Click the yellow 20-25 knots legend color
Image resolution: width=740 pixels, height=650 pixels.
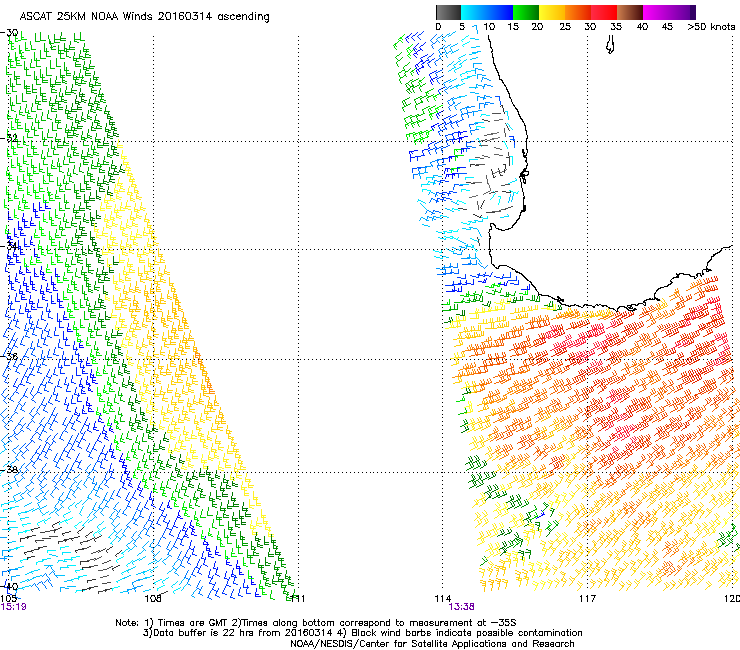pos(552,12)
